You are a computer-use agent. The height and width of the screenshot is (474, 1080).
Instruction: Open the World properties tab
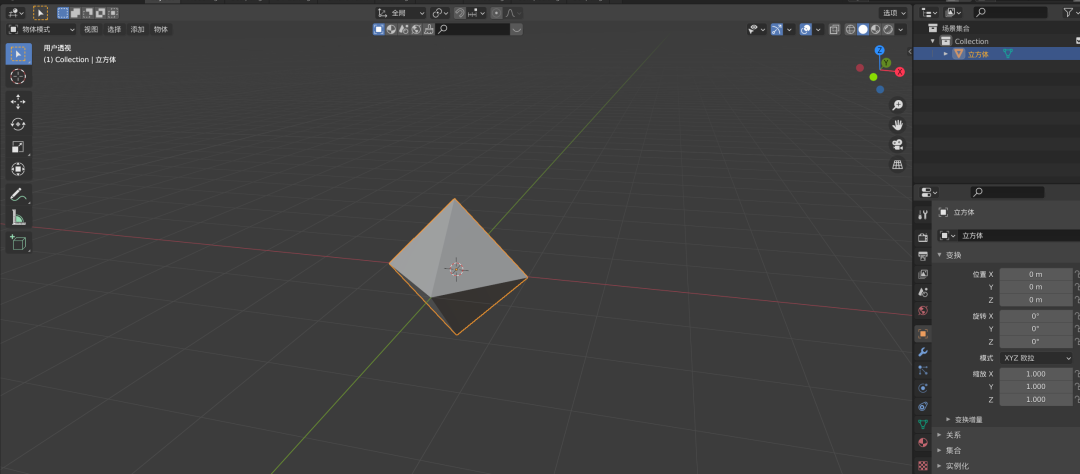(923, 311)
